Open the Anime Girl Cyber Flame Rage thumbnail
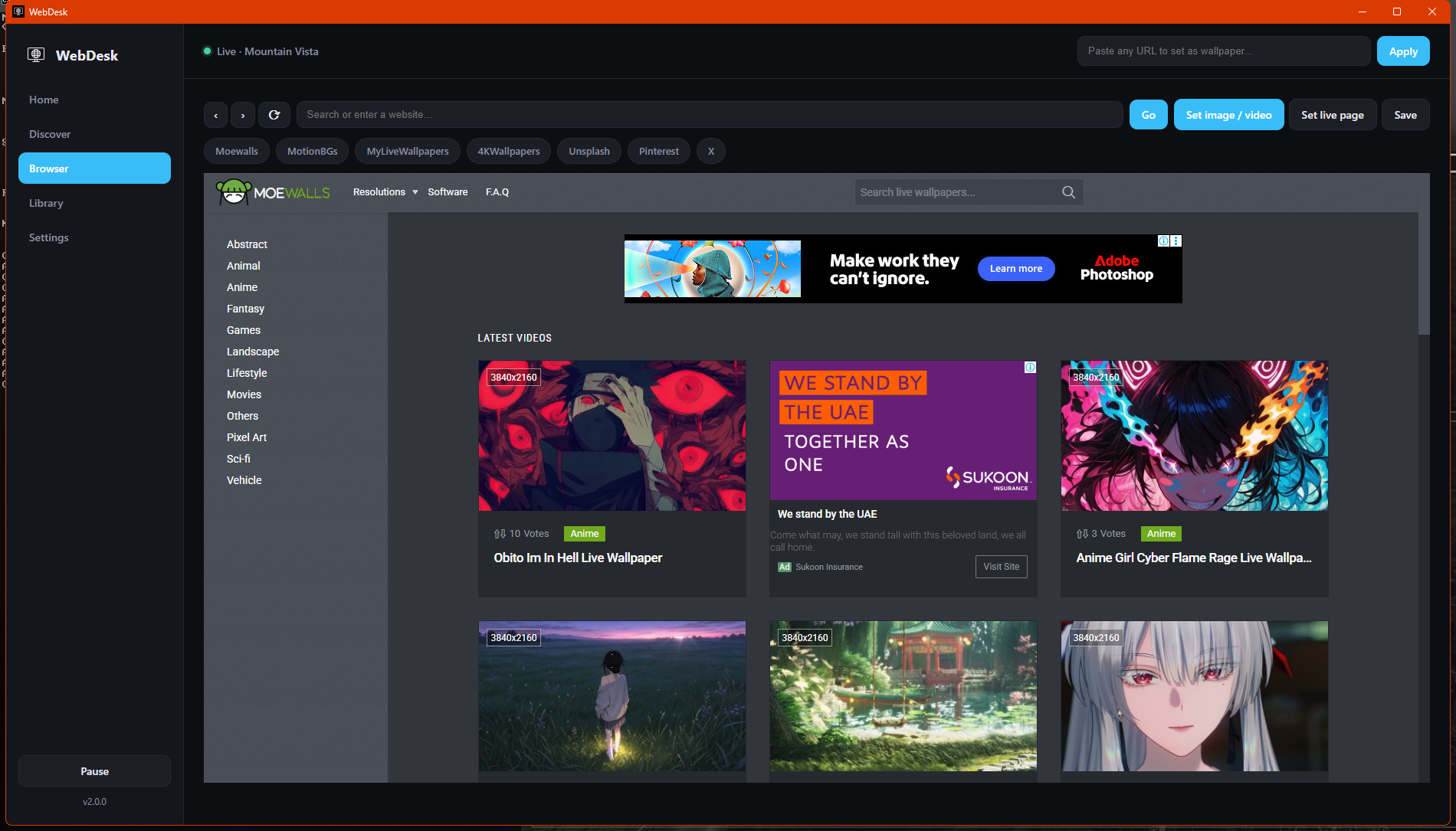This screenshot has height=831, width=1456. pyautogui.click(x=1195, y=436)
